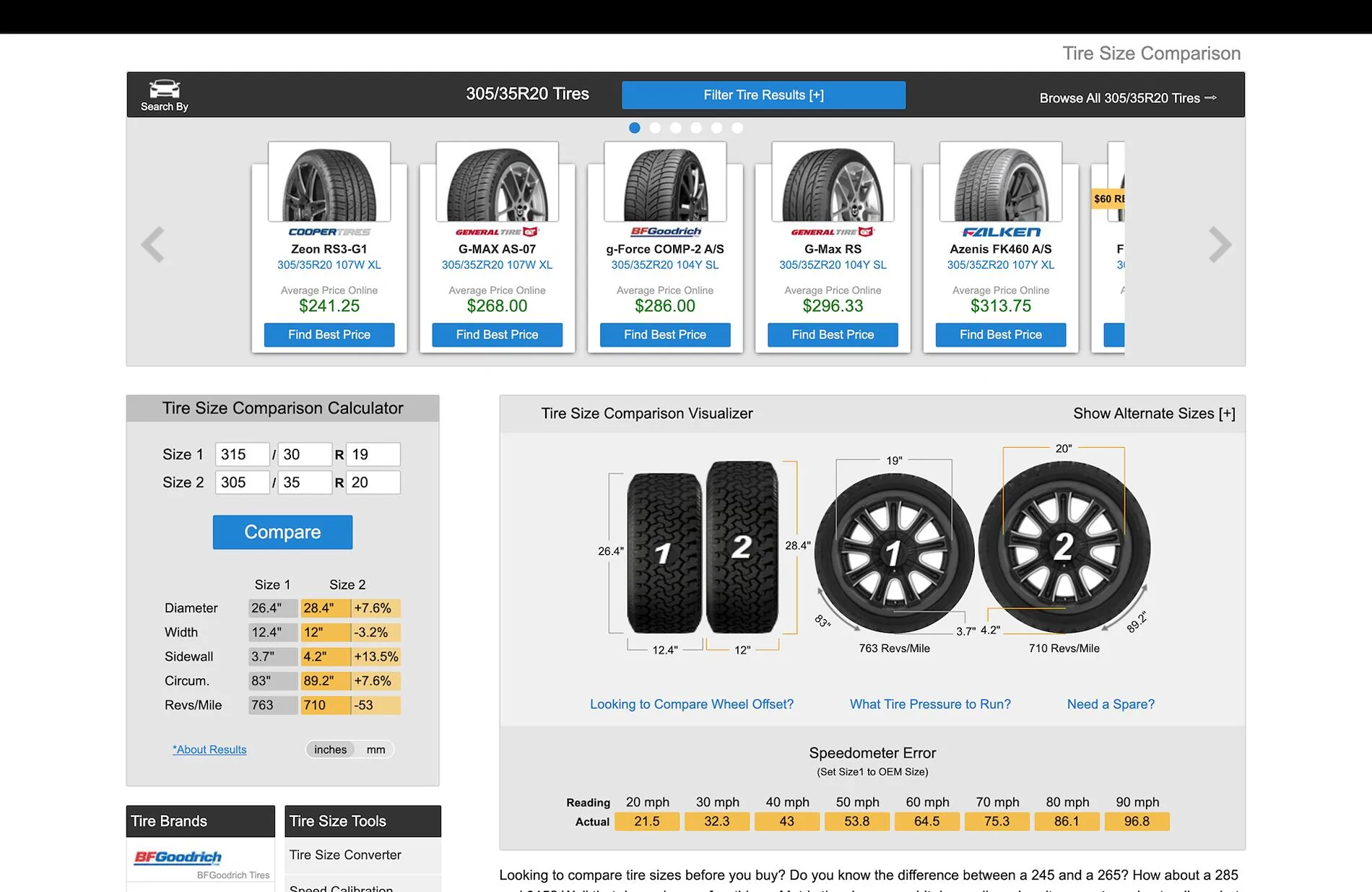Click wheel 2 side view in visualizer
Screen dimensions: 1372x892
tap(1064, 547)
